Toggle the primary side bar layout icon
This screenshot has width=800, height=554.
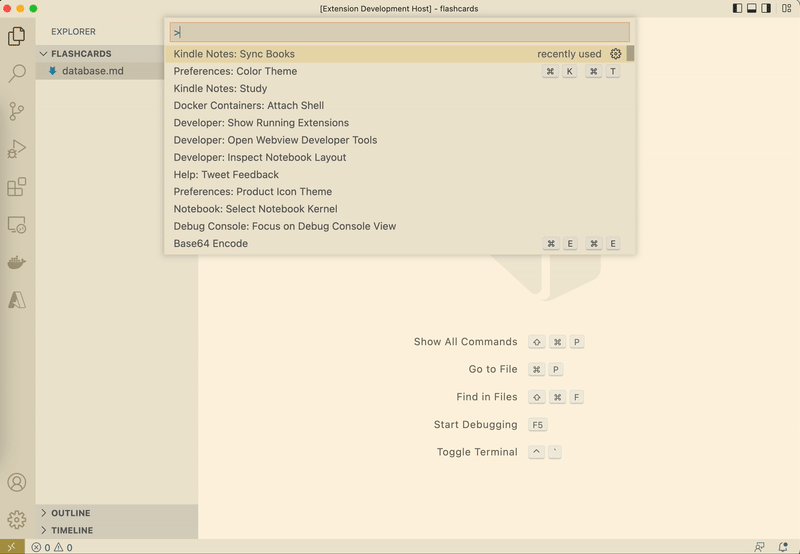pyautogui.click(x=737, y=8)
